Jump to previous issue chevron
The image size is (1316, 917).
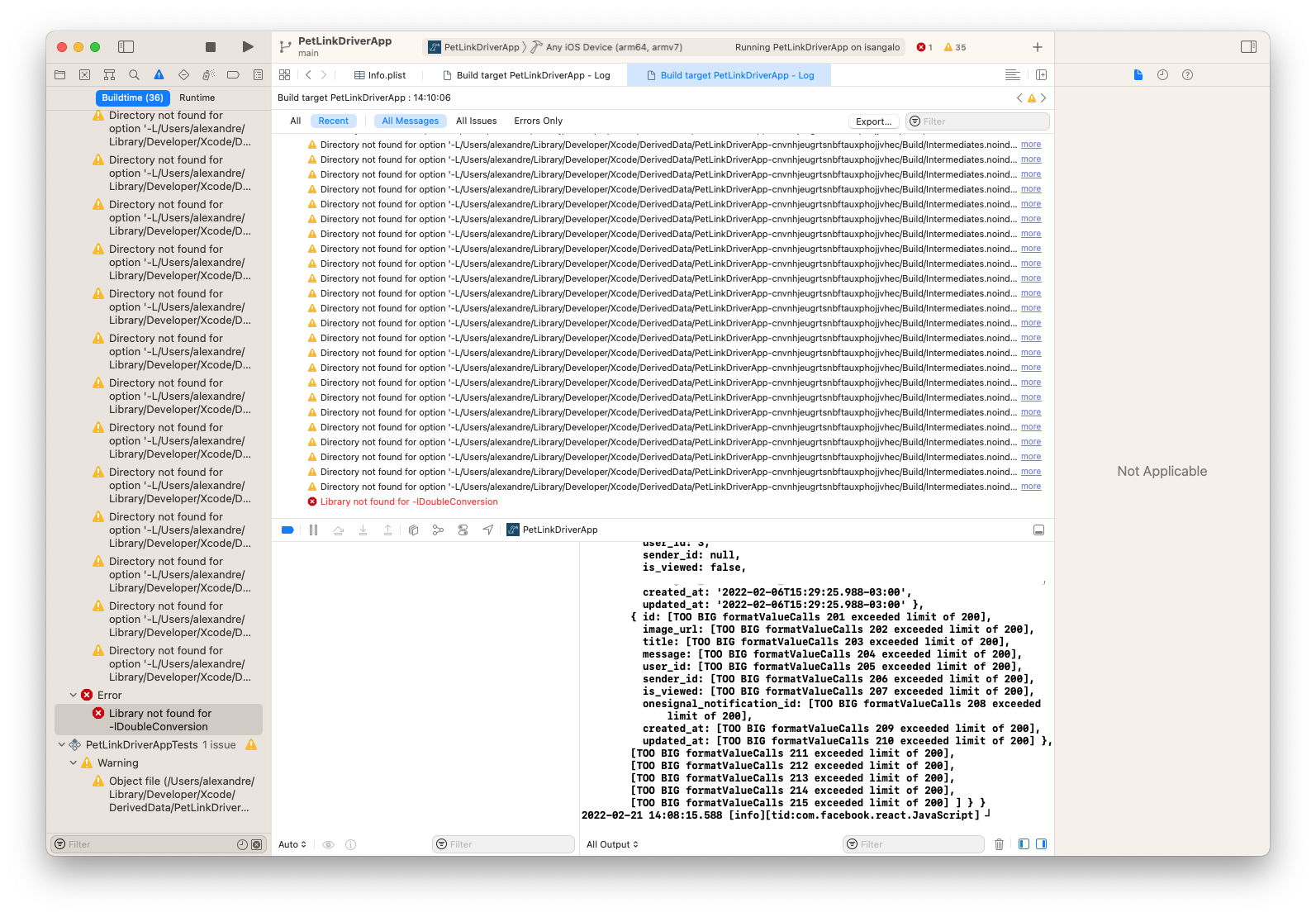(x=1019, y=97)
